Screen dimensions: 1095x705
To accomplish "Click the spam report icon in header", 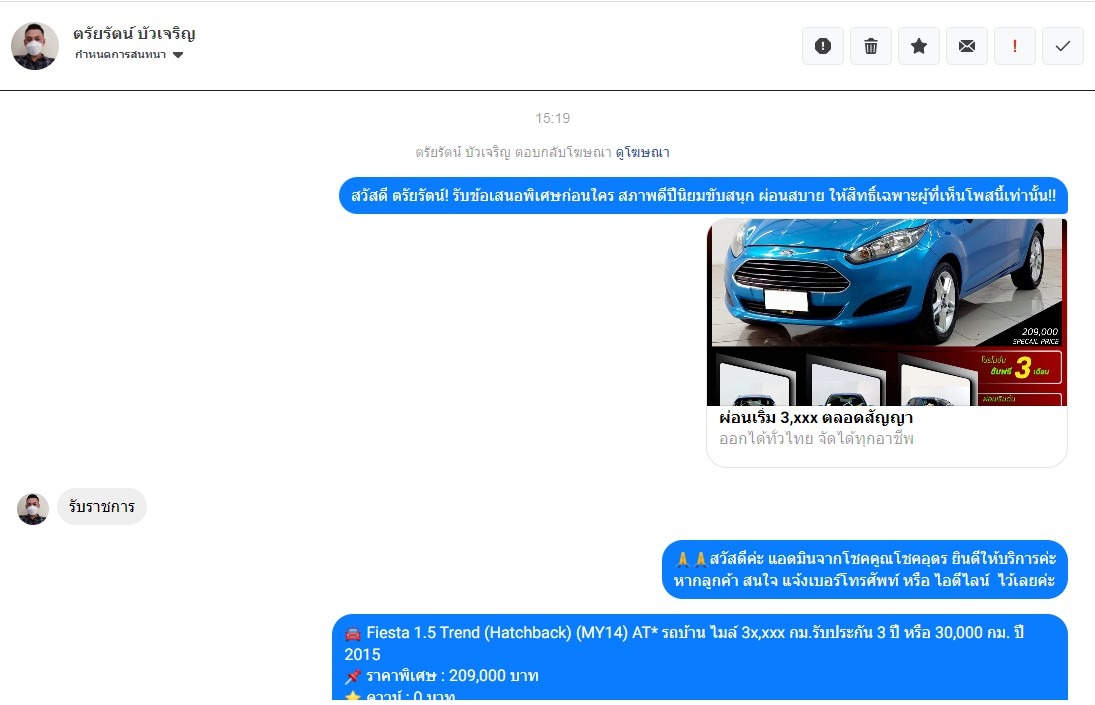I will click(823, 46).
